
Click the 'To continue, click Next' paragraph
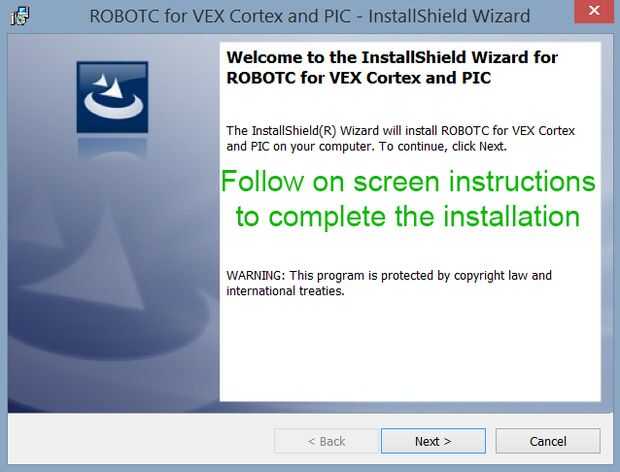[x=400, y=138]
